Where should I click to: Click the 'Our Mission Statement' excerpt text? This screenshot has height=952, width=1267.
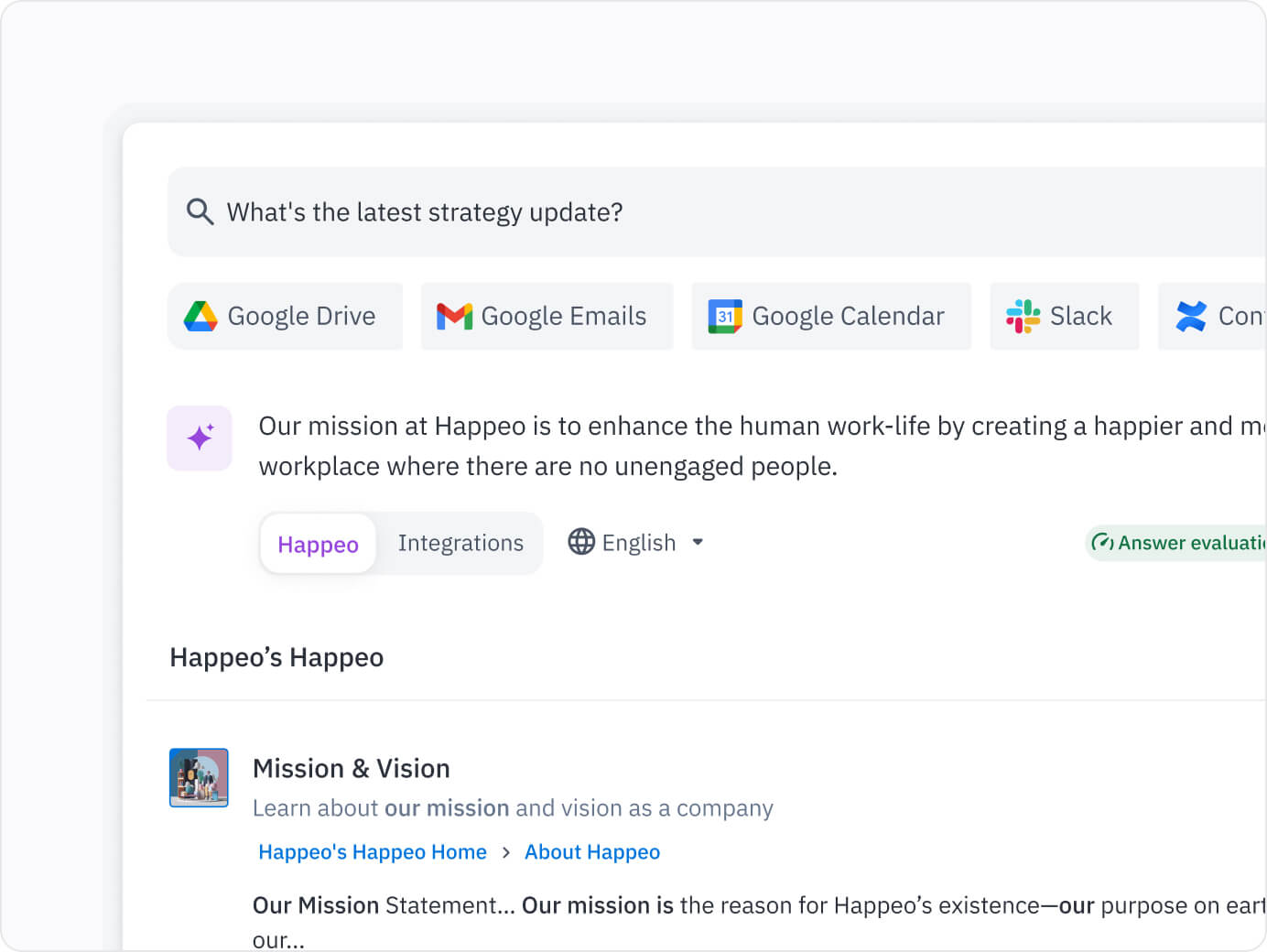[760, 922]
